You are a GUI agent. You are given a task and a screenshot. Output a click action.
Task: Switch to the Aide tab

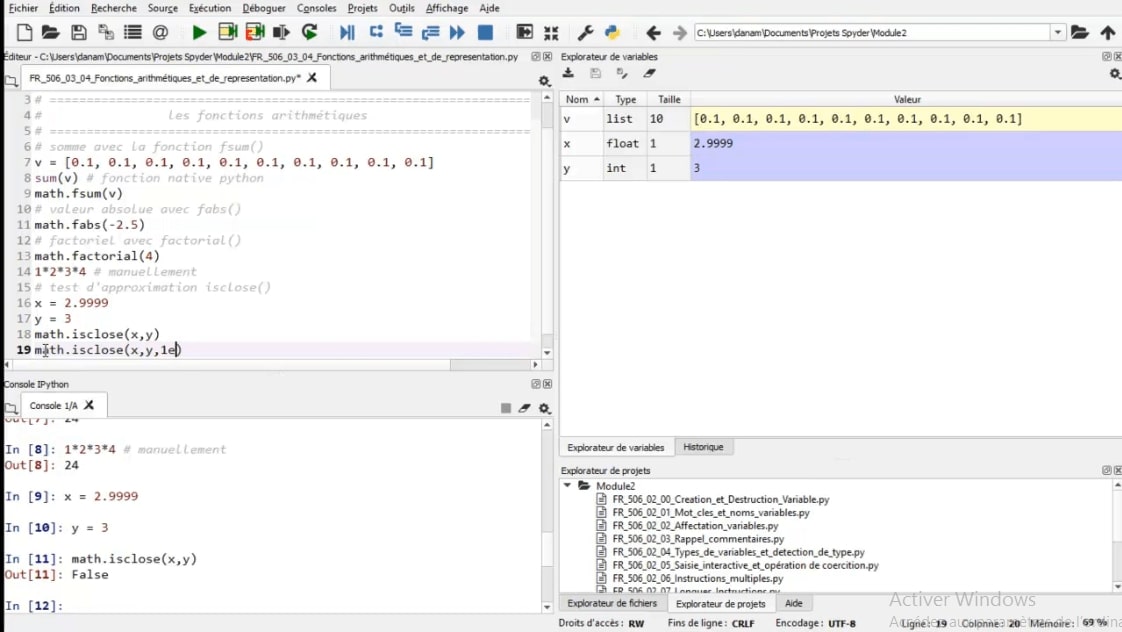coord(793,603)
